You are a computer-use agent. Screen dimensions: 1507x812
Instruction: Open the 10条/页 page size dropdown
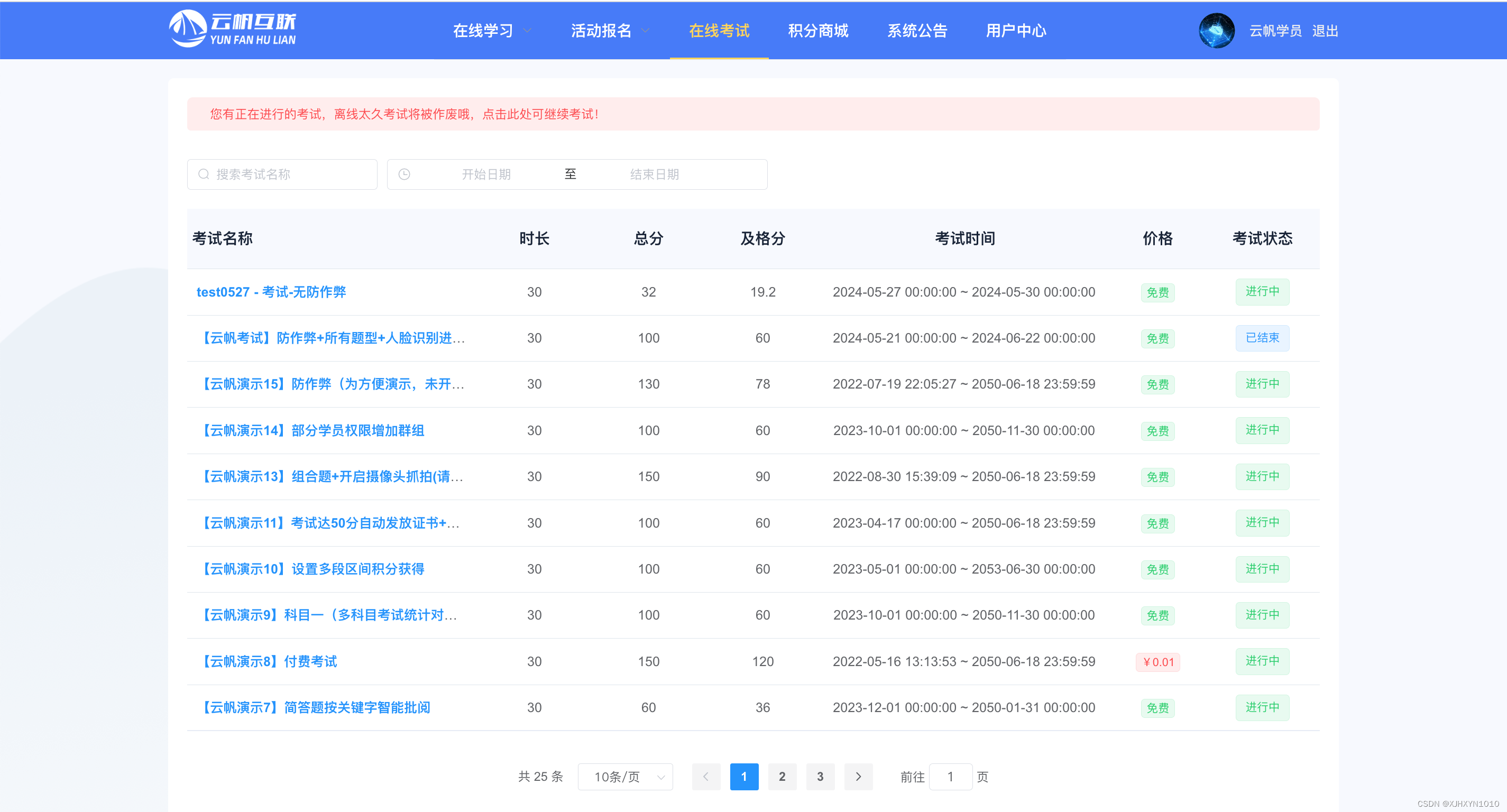pyautogui.click(x=625, y=776)
